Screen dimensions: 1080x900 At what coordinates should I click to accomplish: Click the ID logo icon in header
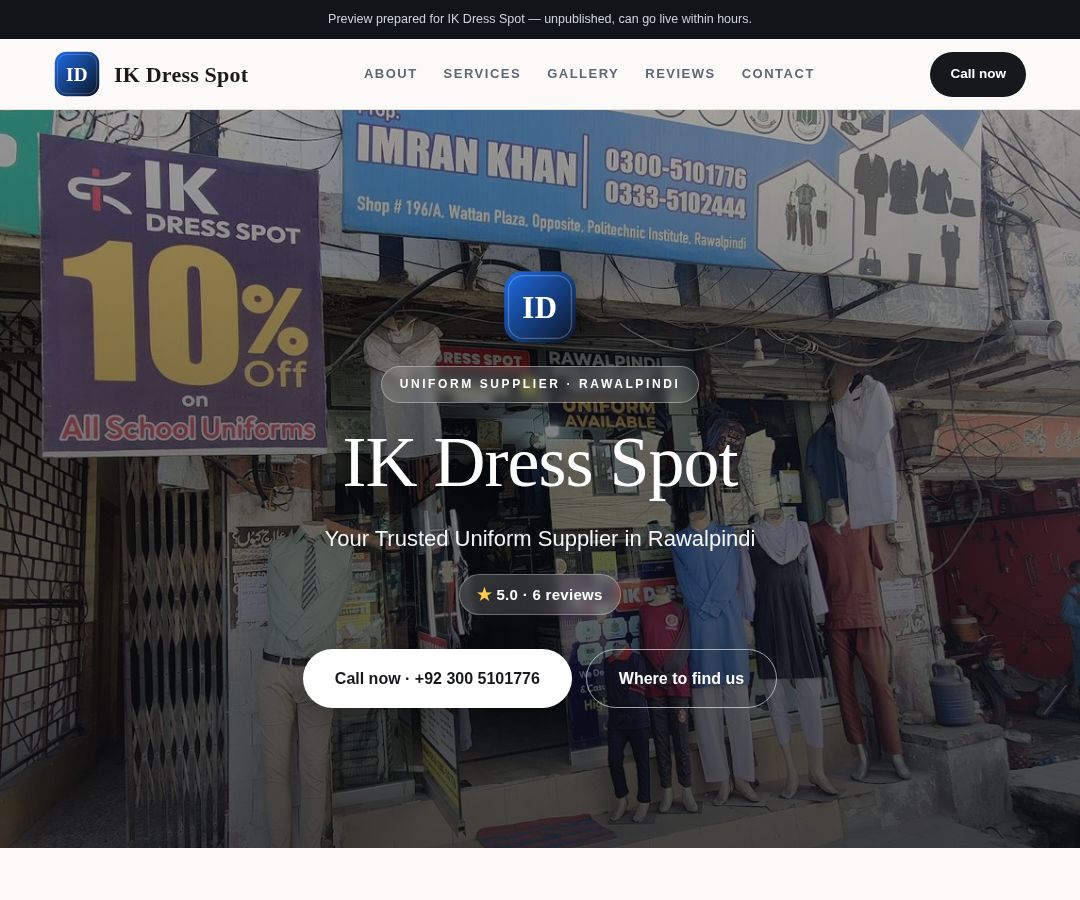(x=76, y=74)
